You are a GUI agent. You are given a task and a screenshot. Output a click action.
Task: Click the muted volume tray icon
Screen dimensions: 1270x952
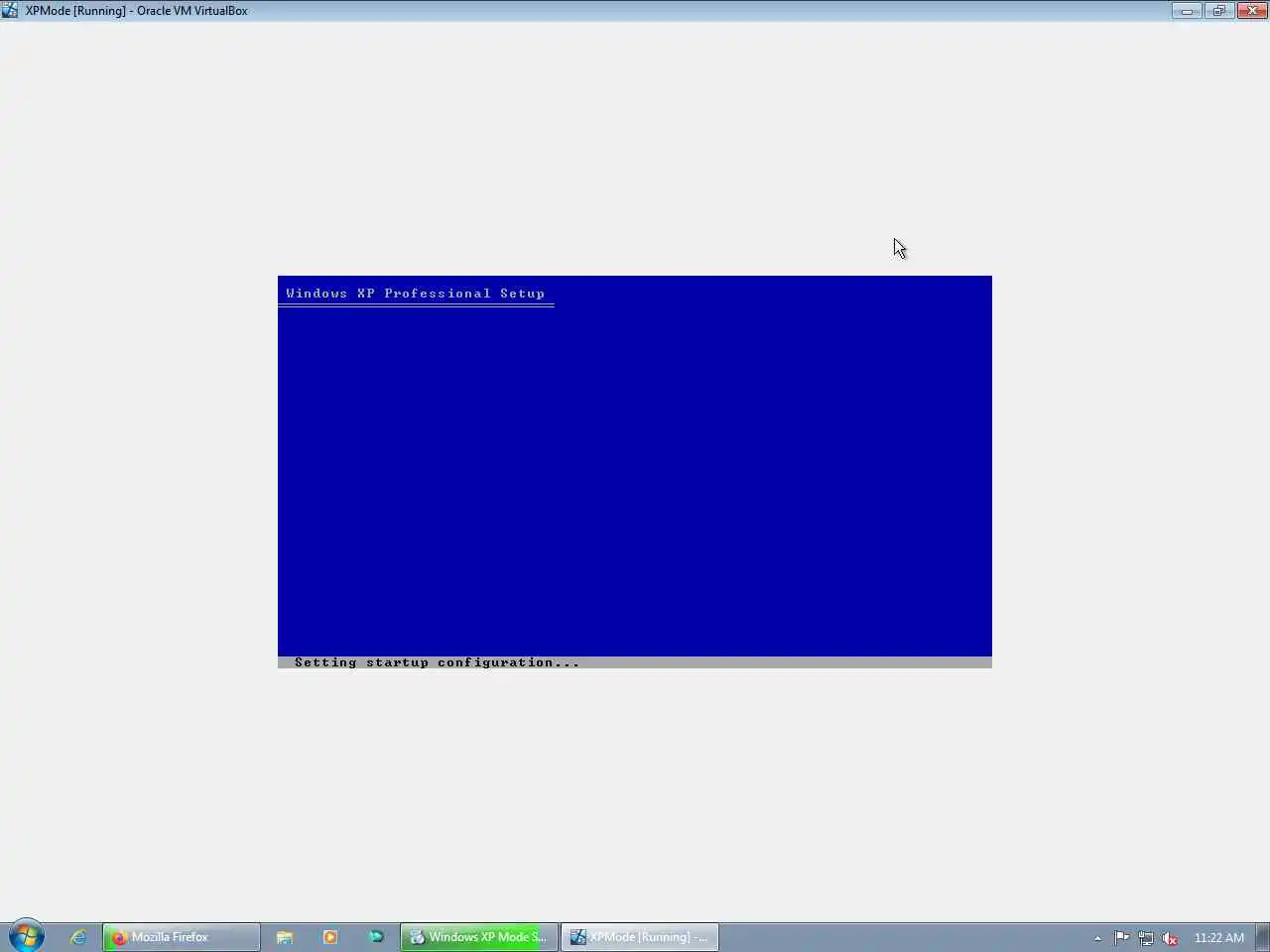click(x=1171, y=938)
